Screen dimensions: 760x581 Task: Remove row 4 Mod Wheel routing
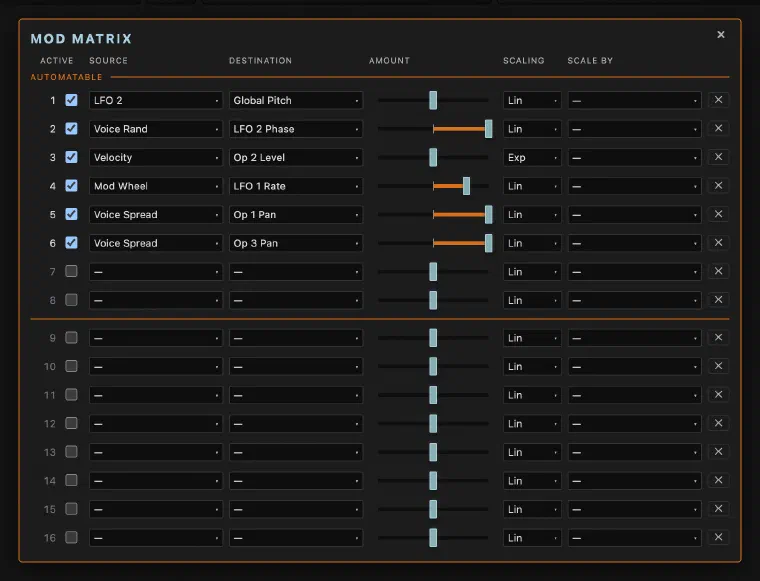click(718, 186)
